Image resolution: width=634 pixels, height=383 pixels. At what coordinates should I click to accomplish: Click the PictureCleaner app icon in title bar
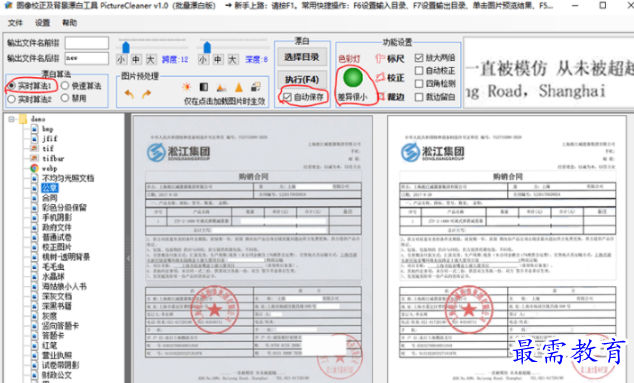pos(8,6)
